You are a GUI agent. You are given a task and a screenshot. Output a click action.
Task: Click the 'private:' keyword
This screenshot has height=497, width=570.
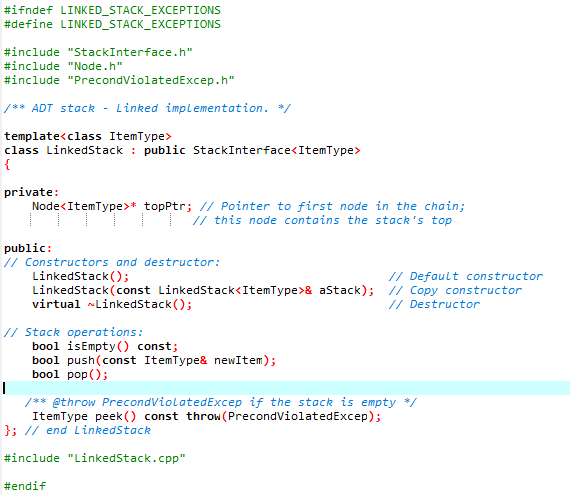click(x=31, y=192)
